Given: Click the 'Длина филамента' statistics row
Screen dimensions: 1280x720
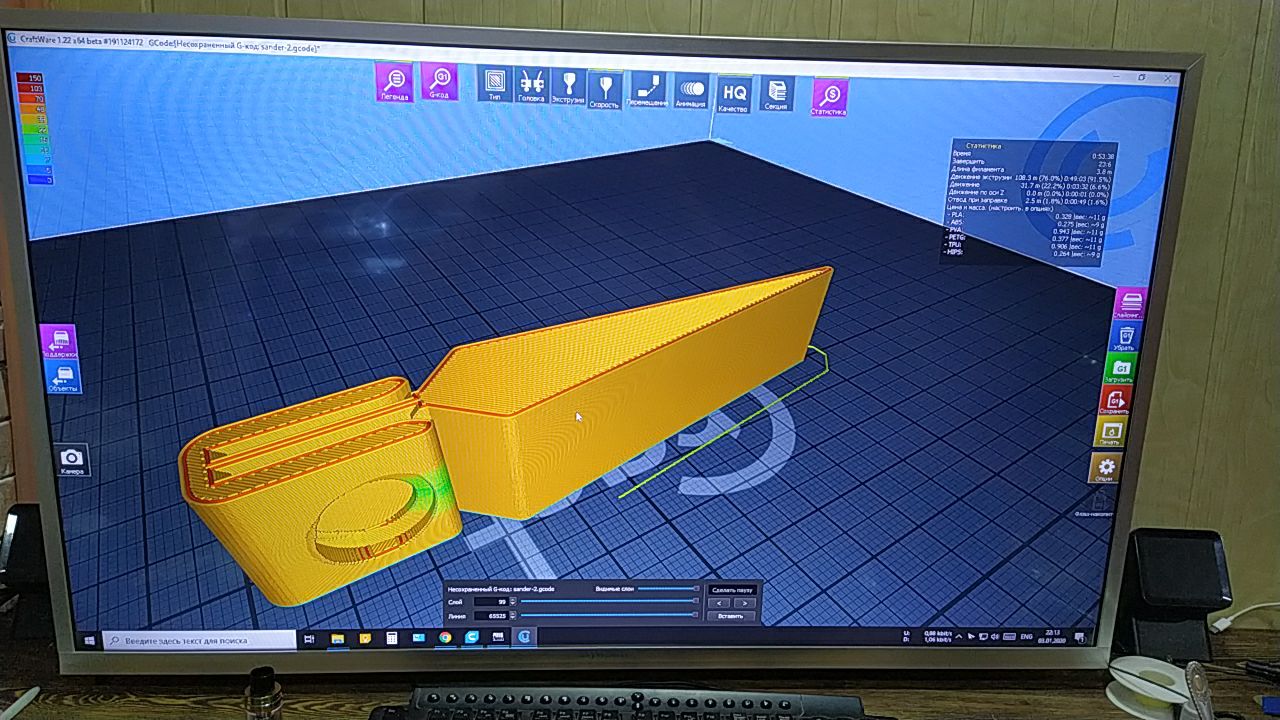Looking at the screenshot, I should [x=1030, y=170].
